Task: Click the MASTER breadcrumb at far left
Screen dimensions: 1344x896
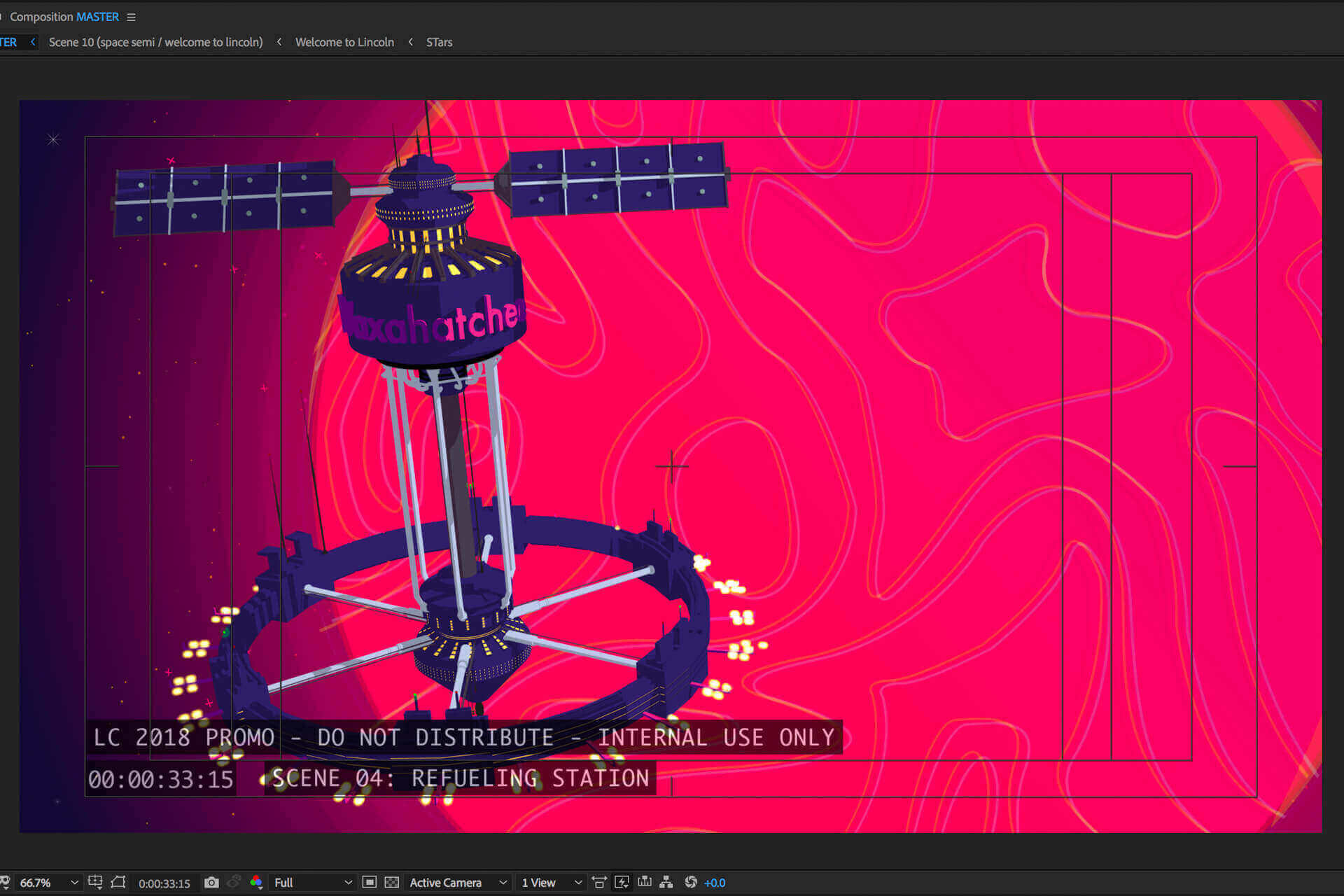Action: click(x=8, y=42)
